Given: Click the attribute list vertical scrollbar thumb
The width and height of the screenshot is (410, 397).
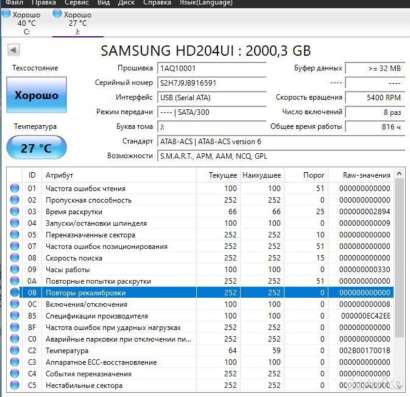Looking at the screenshot, I should pos(399,257).
